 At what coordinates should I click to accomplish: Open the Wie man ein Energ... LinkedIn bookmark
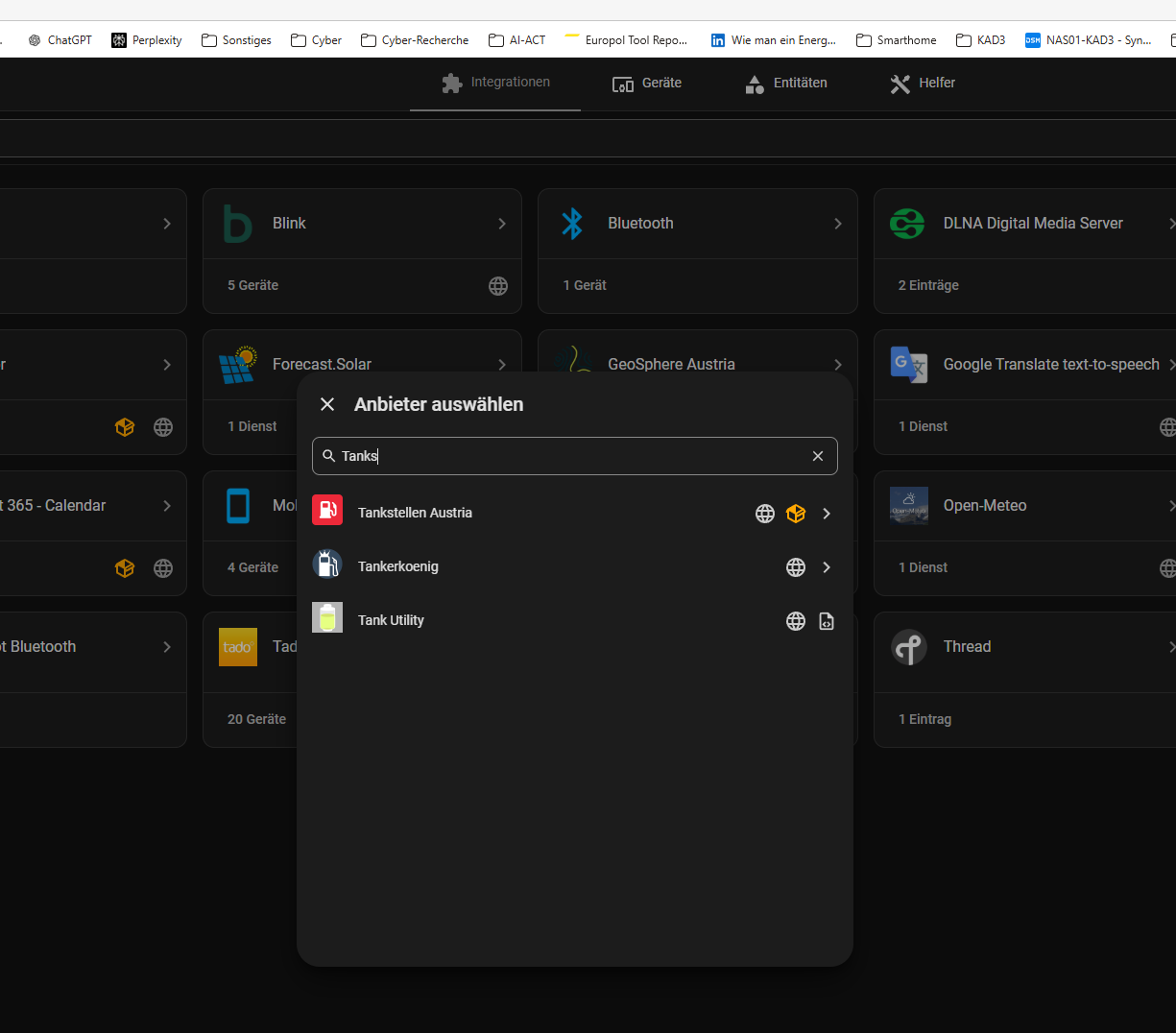(773, 40)
